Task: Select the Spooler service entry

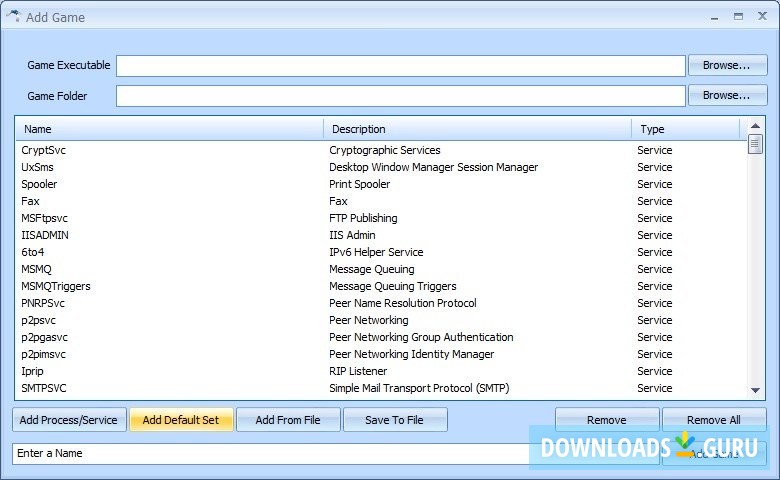Action: (x=40, y=184)
